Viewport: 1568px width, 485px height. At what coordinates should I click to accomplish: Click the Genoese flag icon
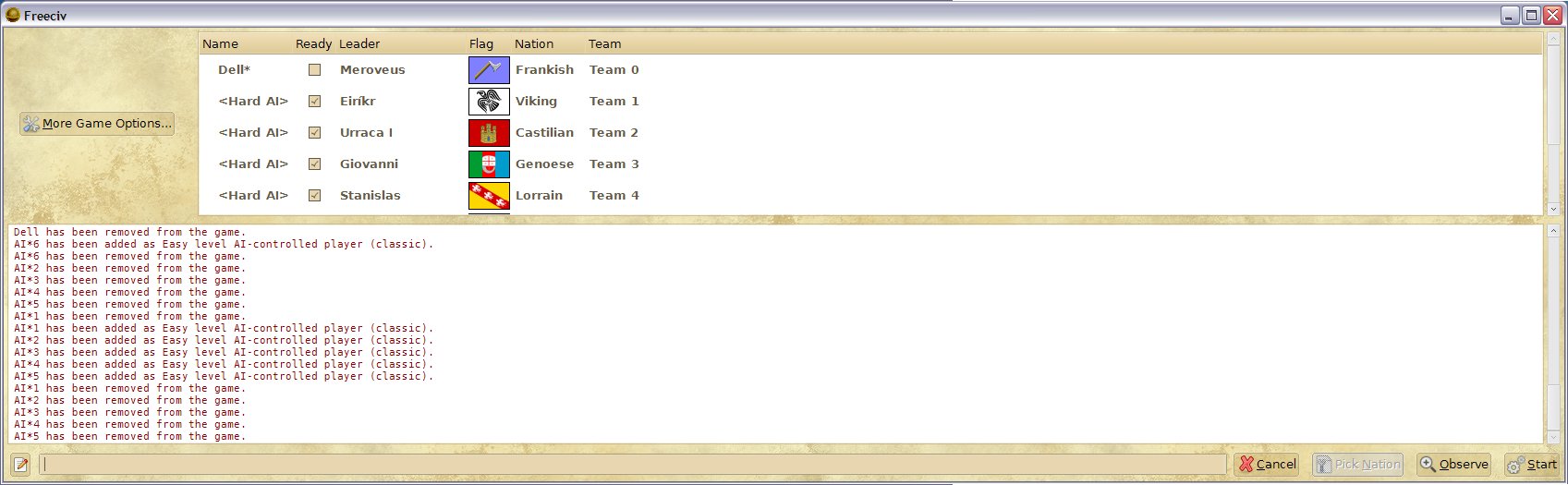point(489,164)
